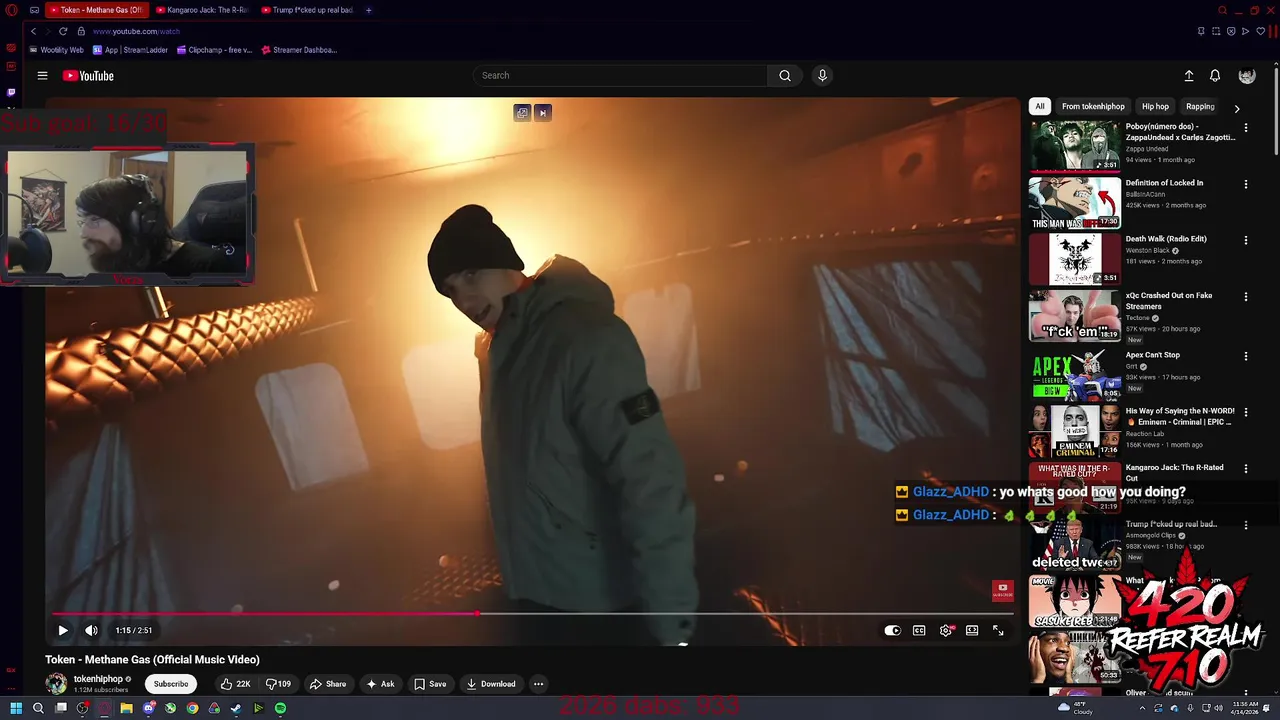Open the Create upload icon in YouTube header

pos(1189,76)
